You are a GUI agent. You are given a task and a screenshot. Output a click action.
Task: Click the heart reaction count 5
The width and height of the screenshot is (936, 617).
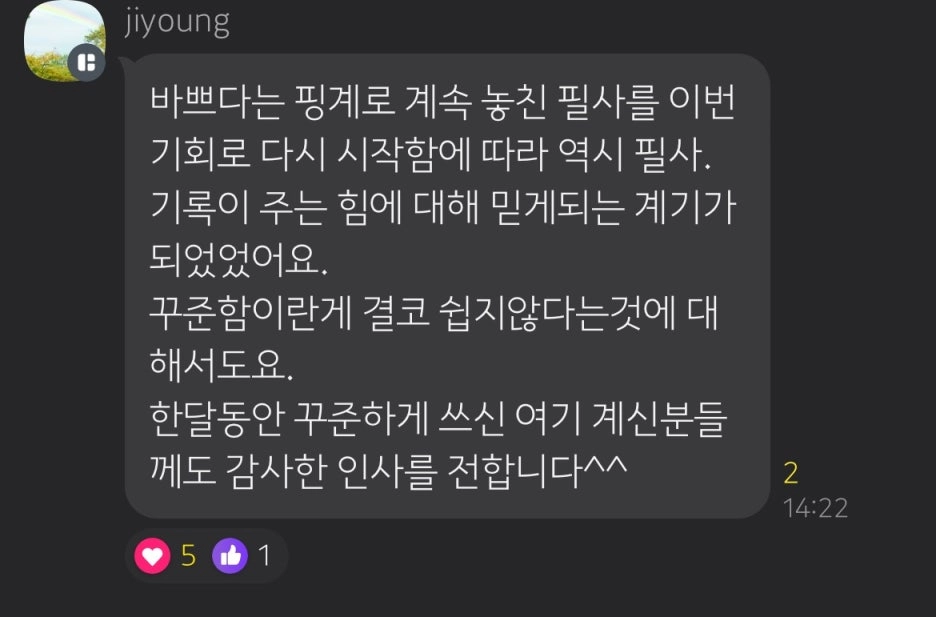click(188, 556)
